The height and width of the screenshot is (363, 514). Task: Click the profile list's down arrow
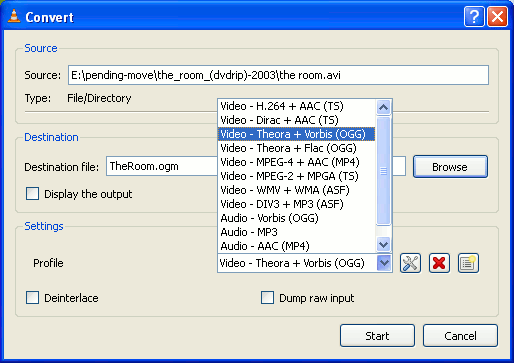coord(383,244)
